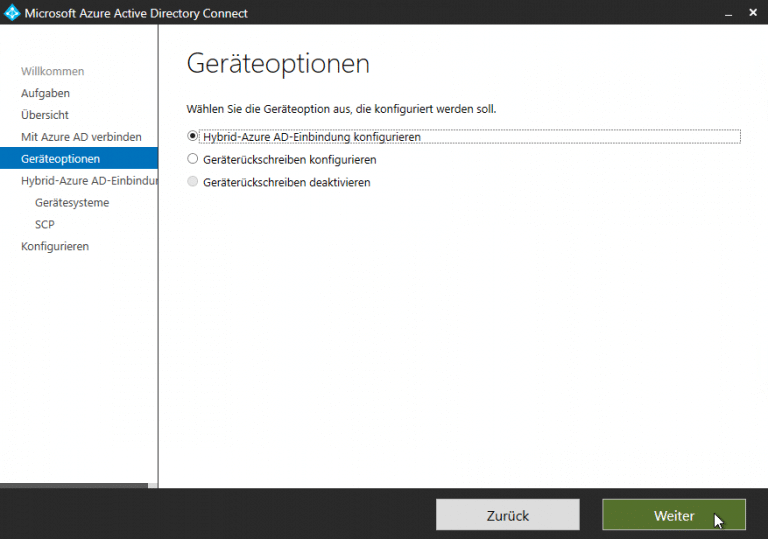Select Hybrid-Azure AD-Einbindung konfigurieren radio option
The image size is (768, 539).
click(193, 136)
